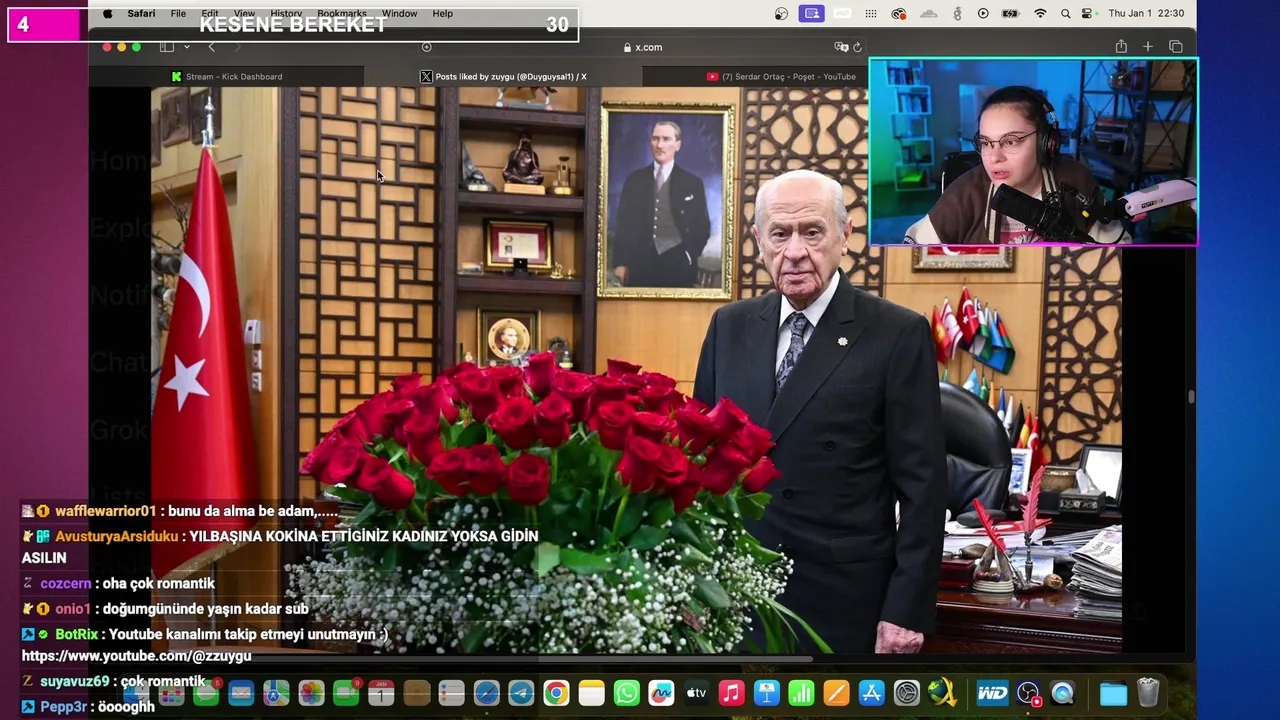The width and height of the screenshot is (1280, 720).
Task: Click the extension icon left of address field
Action: click(x=426, y=47)
